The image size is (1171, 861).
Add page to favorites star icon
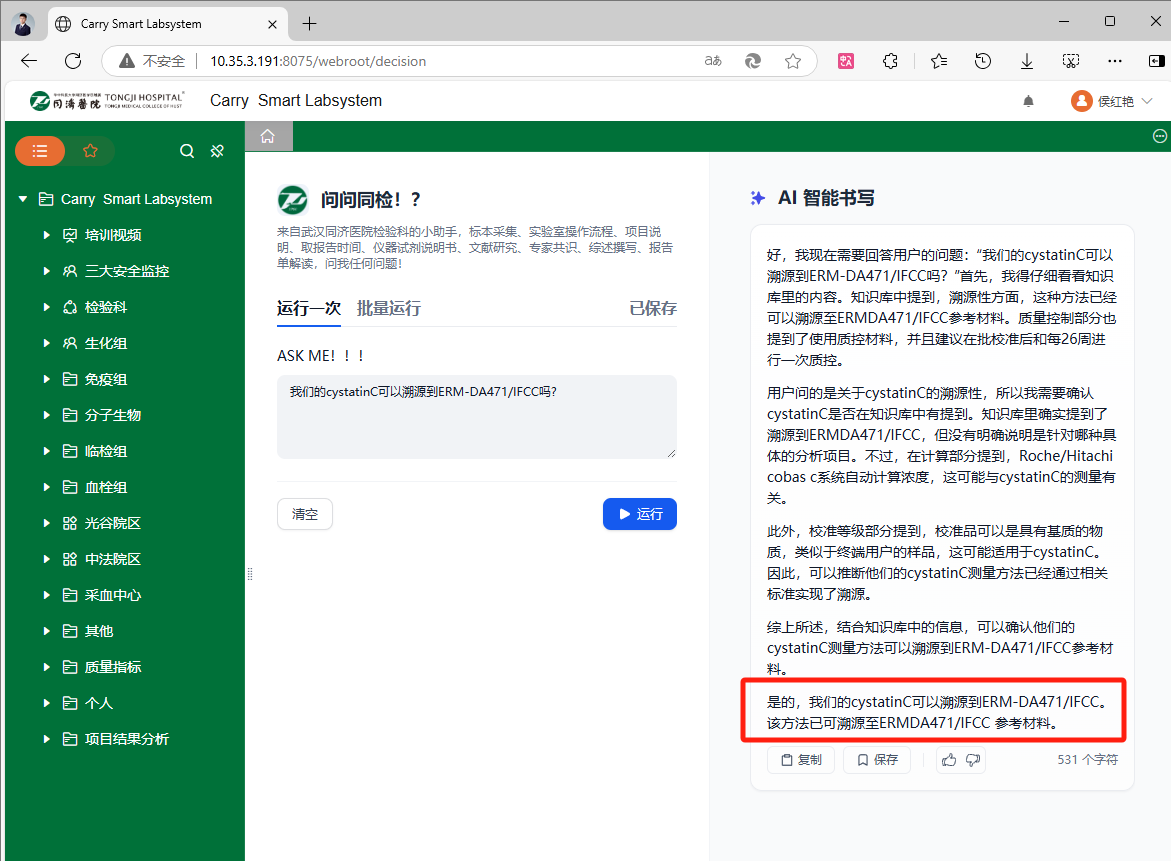(x=793, y=61)
